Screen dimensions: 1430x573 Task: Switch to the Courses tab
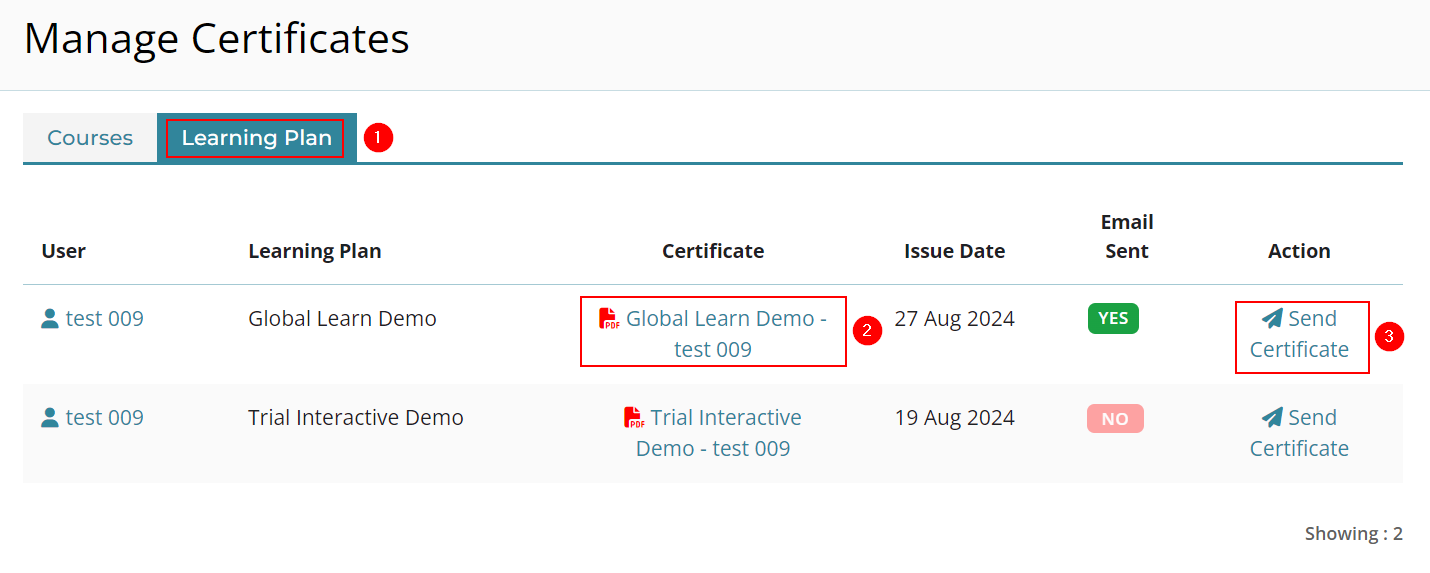(90, 138)
